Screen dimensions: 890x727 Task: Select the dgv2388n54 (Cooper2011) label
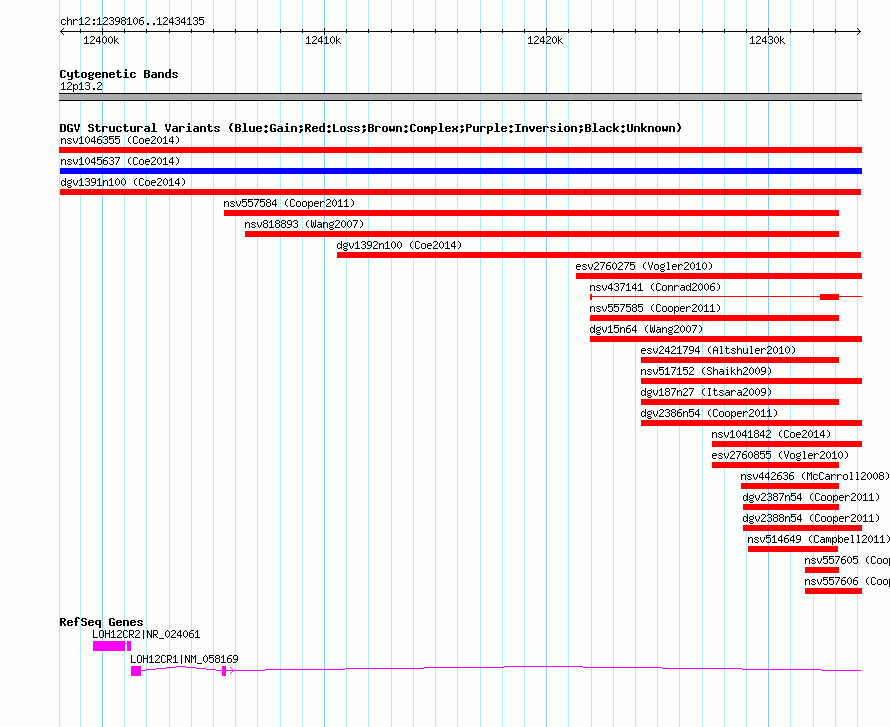811,518
